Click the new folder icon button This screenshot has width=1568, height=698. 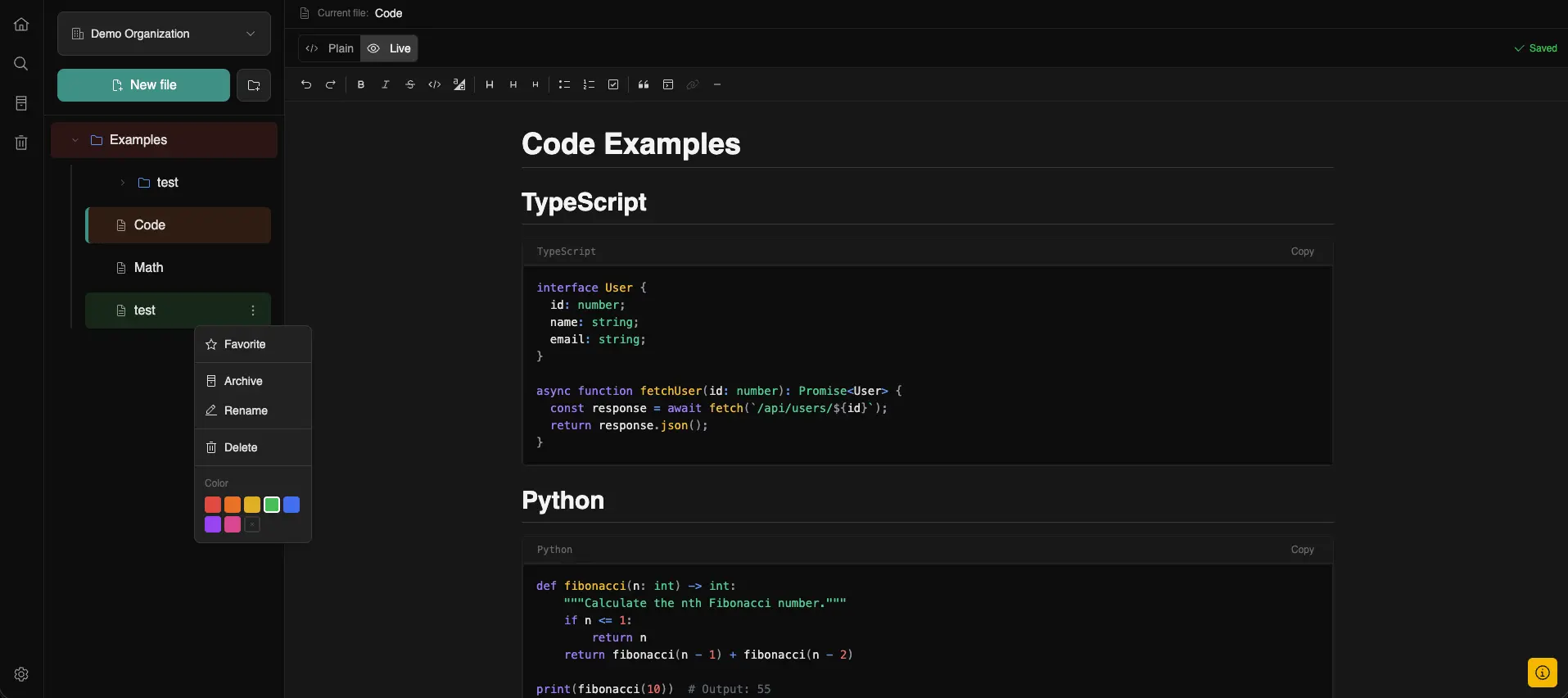click(254, 85)
